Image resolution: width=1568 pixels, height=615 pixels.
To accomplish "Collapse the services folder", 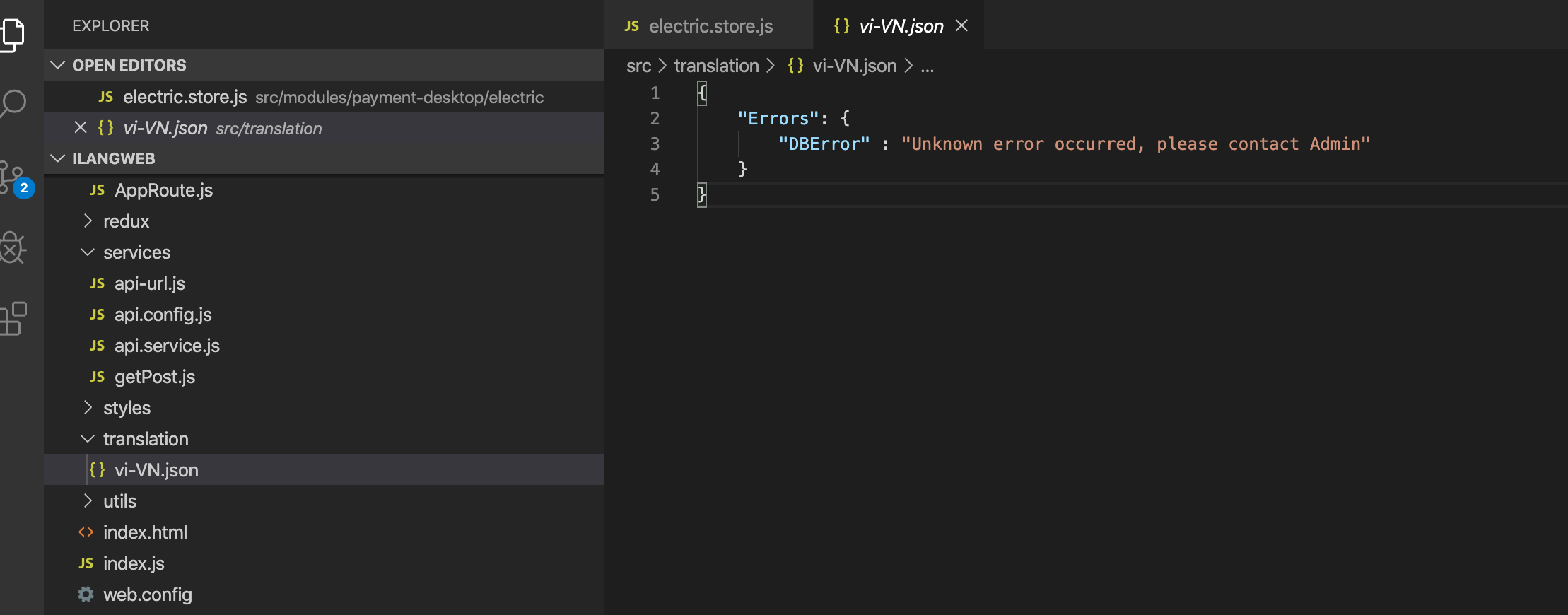I will click(88, 252).
